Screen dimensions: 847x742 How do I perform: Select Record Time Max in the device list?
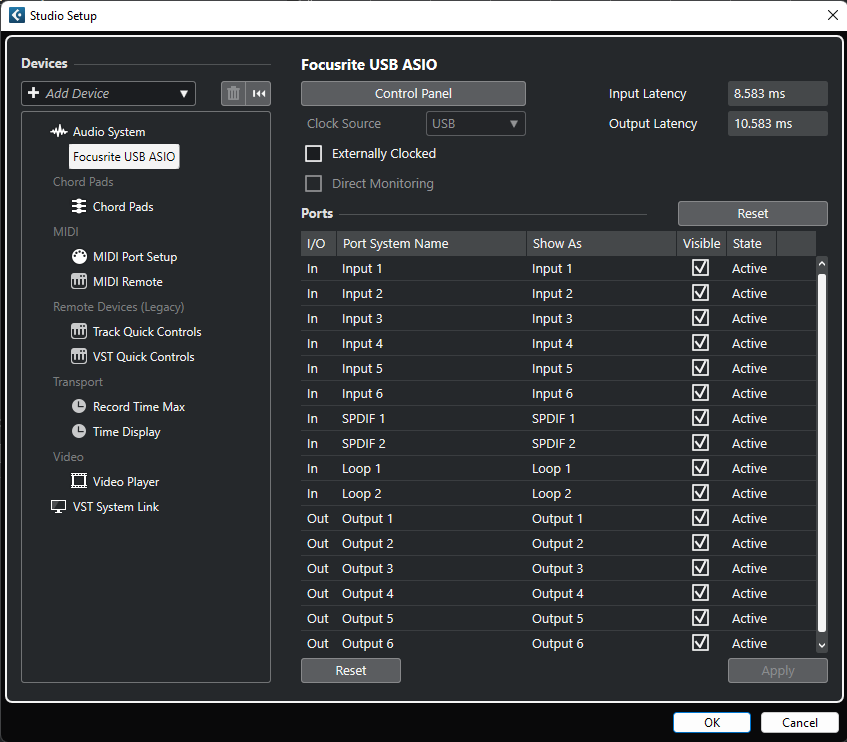(139, 407)
